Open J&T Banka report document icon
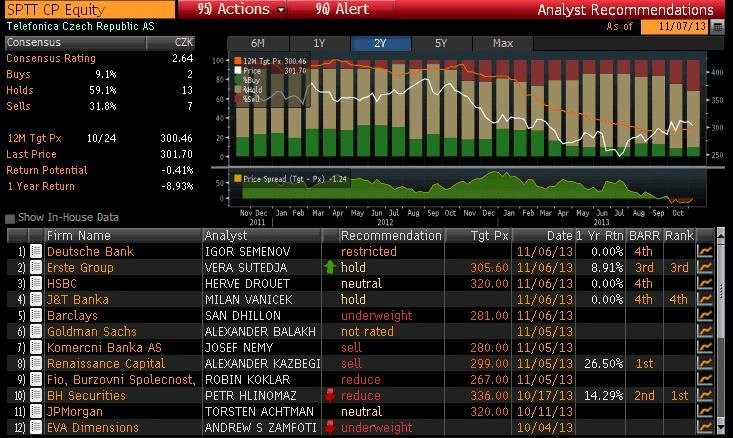733x438 pixels. pyautogui.click(x=36, y=299)
